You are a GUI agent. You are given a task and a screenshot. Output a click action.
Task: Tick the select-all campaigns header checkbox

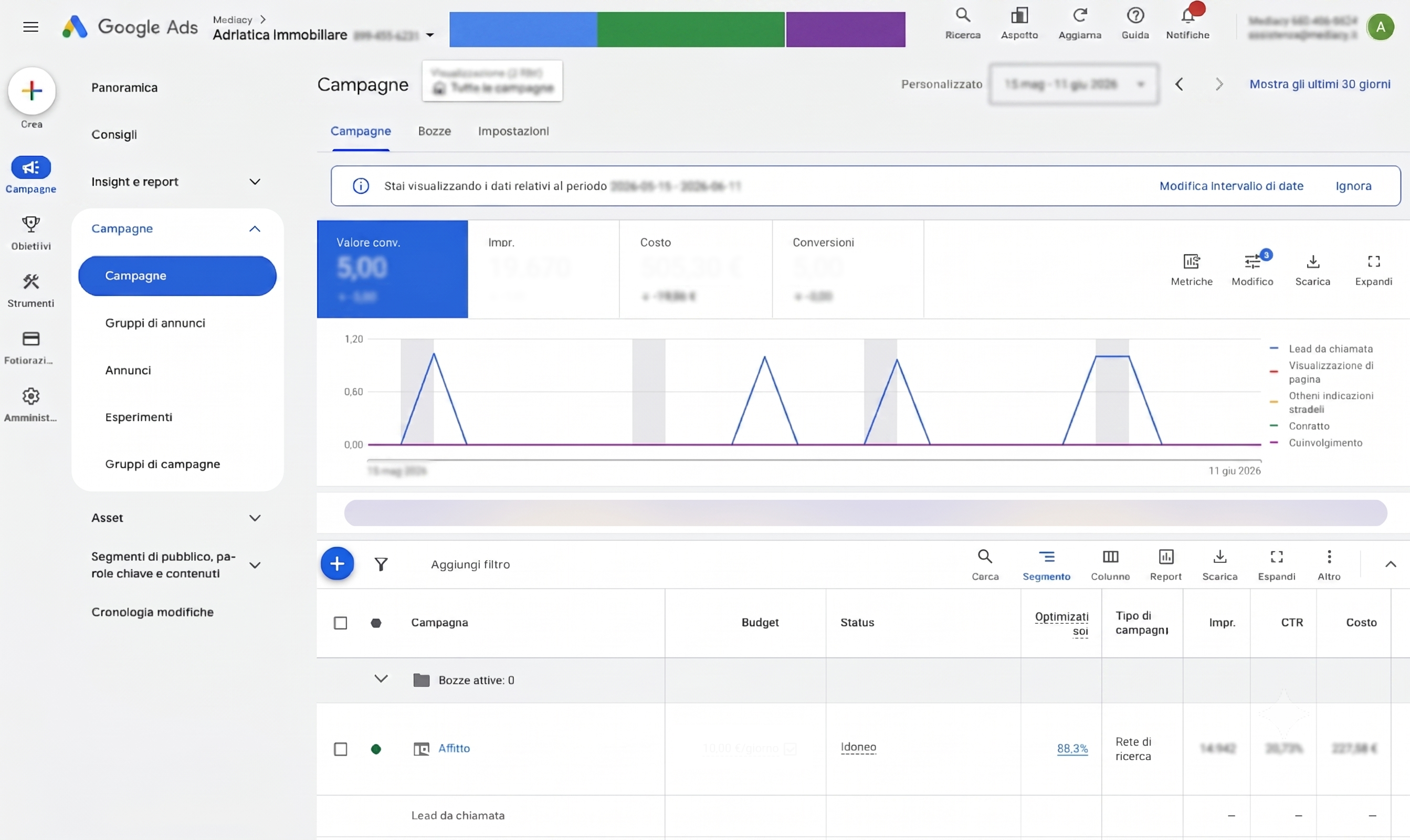pyautogui.click(x=341, y=623)
